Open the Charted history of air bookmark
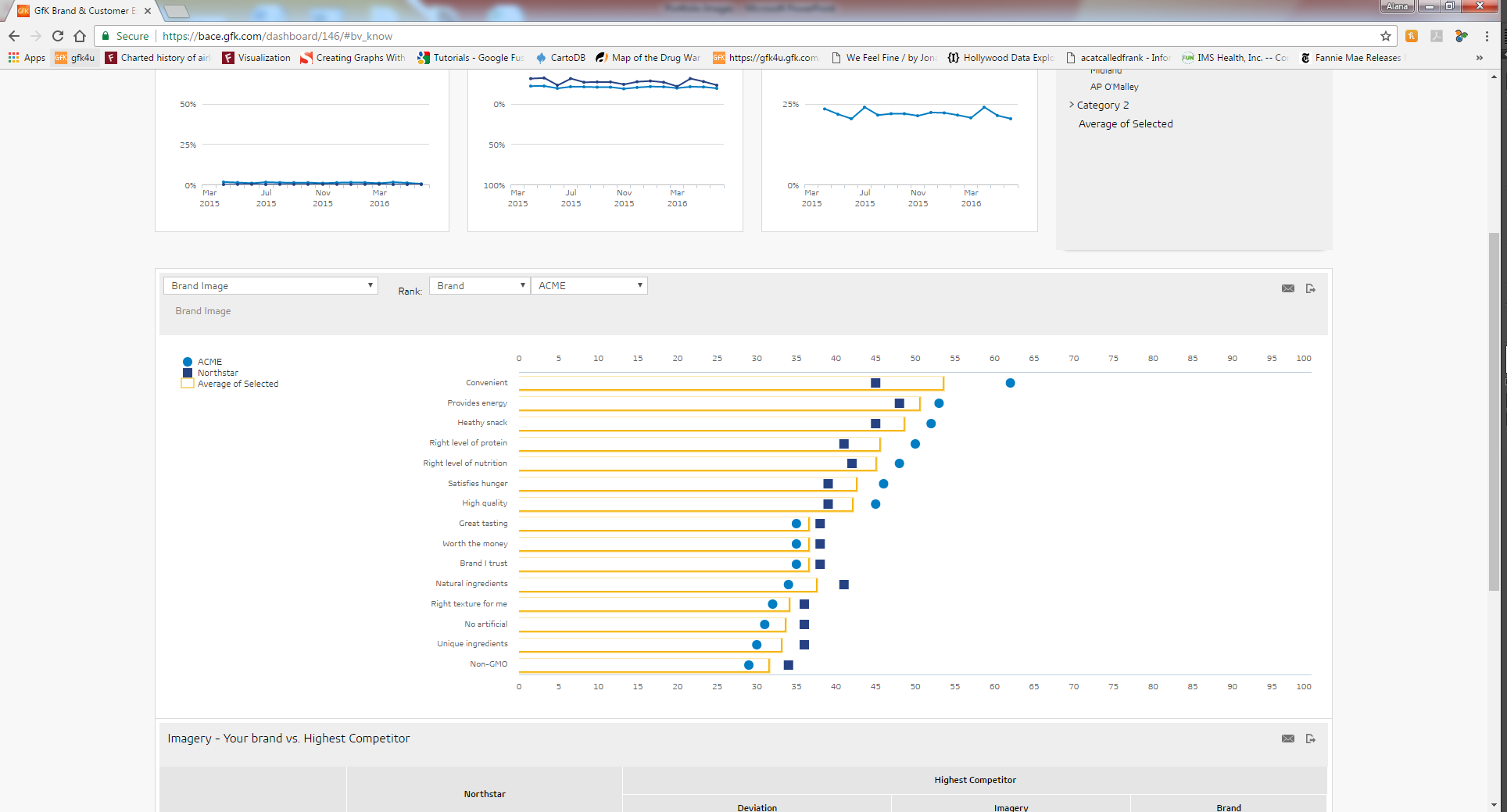Viewport: 1507px width, 812px height. coord(158,58)
